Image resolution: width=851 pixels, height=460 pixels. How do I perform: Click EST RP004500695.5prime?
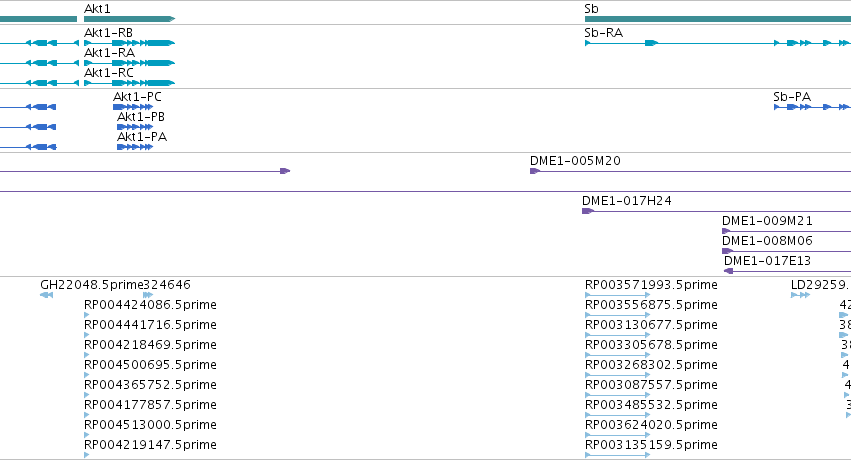(150, 365)
